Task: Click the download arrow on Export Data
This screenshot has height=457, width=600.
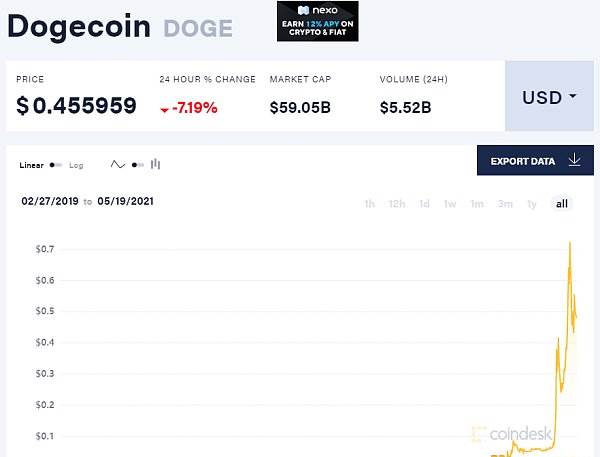Action: click(574, 160)
